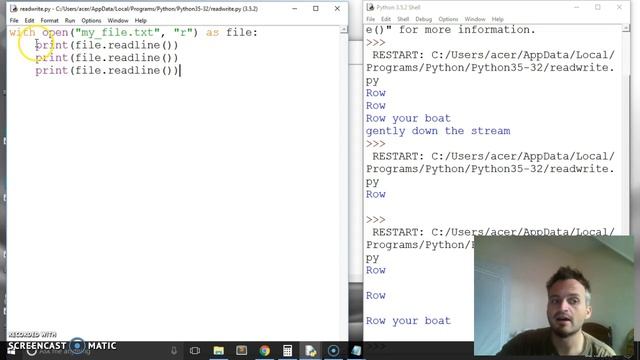The height and width of the screenshot is (360, 640).
Task: Click the 'with open("my_file.txt", "r") as file:' line
Action: (133, 32)
